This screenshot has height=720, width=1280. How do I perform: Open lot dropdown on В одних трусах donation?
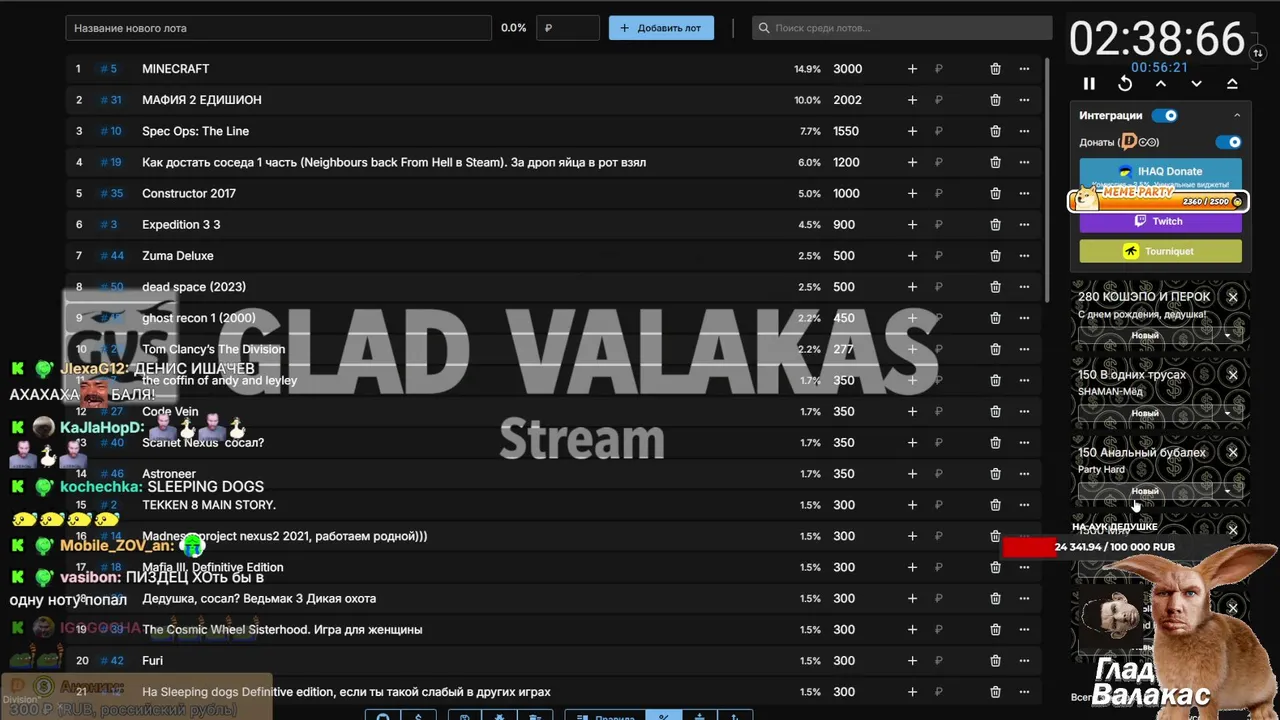coord(1228,414)
